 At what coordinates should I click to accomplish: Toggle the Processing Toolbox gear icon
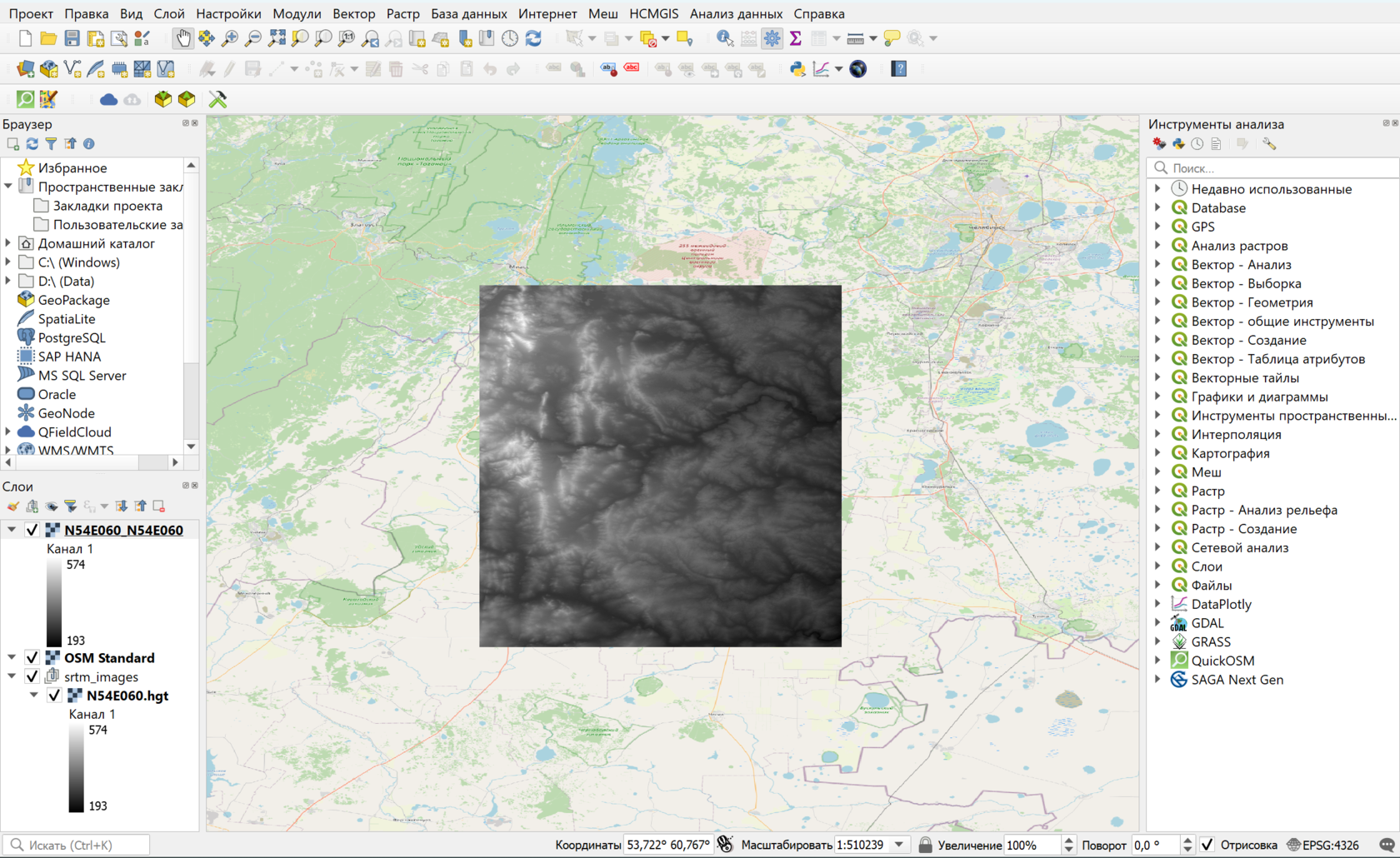772,38
